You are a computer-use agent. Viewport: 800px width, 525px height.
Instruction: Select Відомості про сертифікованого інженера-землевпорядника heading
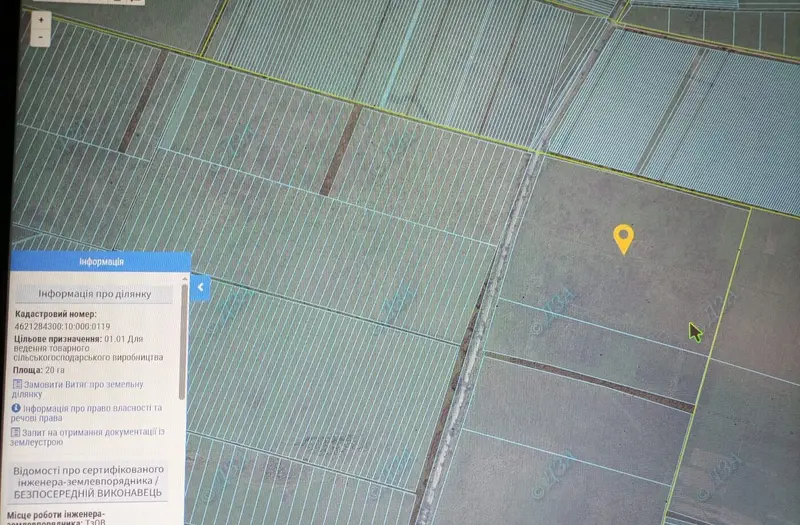[89, 481]
